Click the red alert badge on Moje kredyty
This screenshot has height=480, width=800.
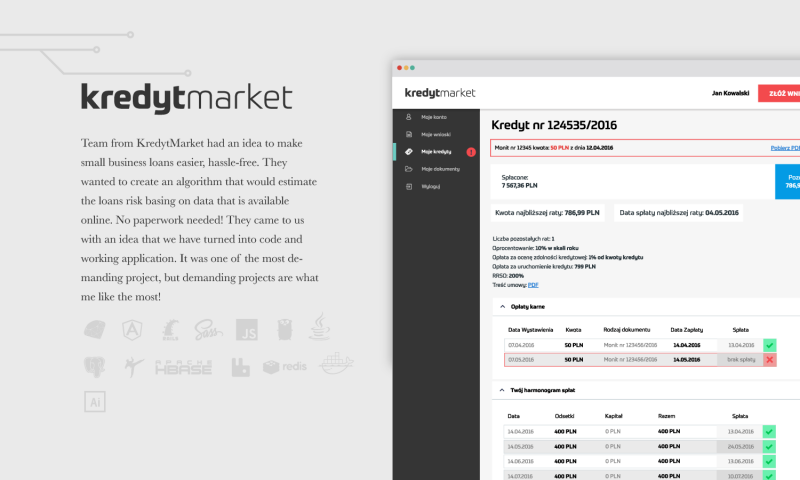tap(471, 152)
